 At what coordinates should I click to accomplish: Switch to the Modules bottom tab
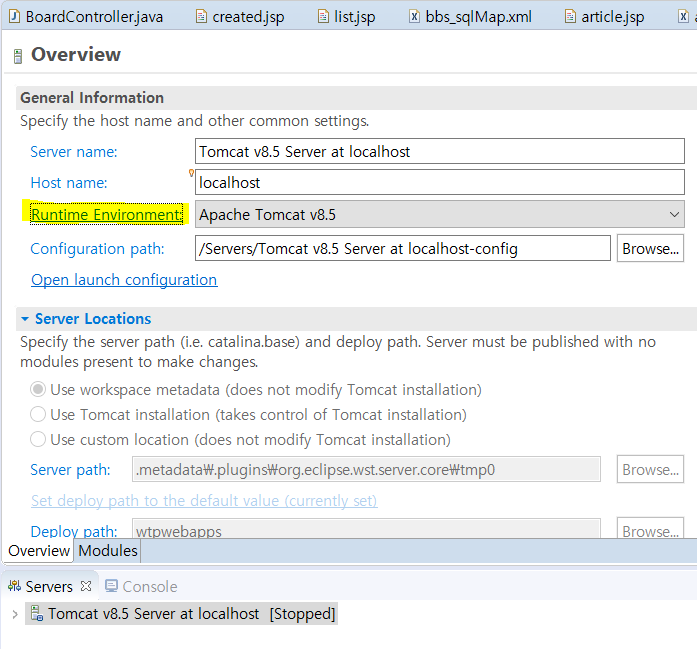[108, 550]
